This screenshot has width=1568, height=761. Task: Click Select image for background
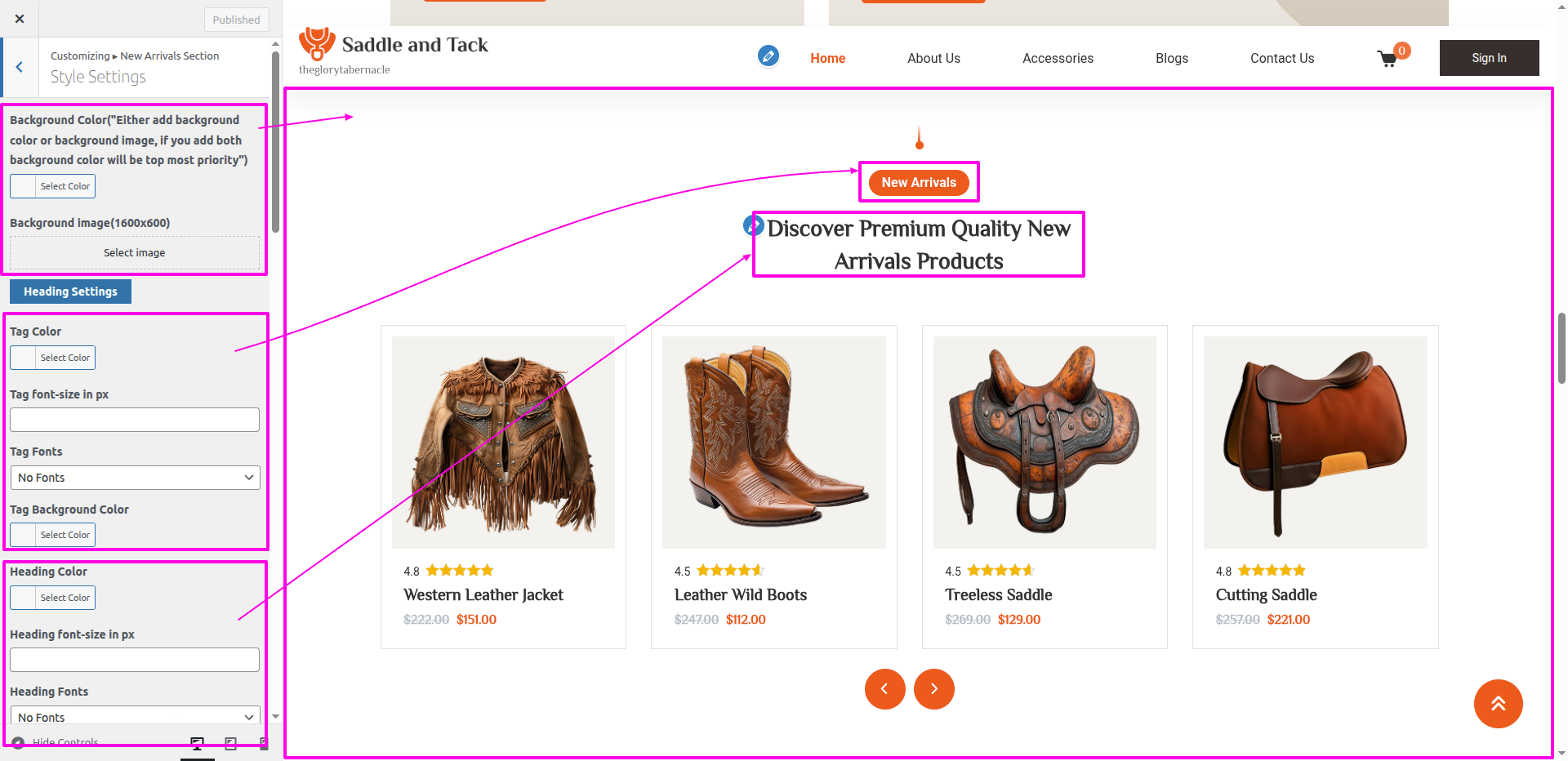click(135, 253)
